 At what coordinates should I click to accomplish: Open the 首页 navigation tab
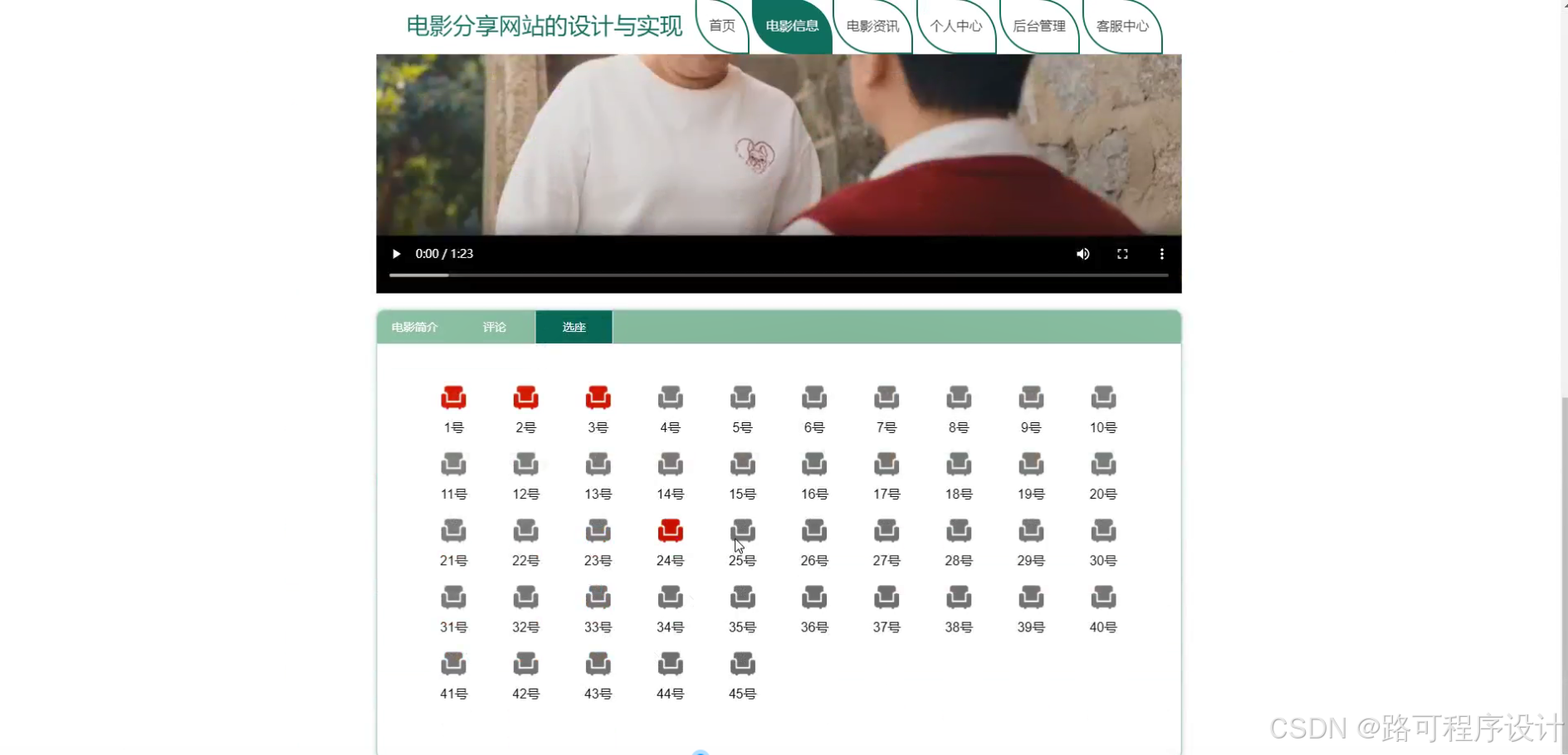(x=722, y=26)
